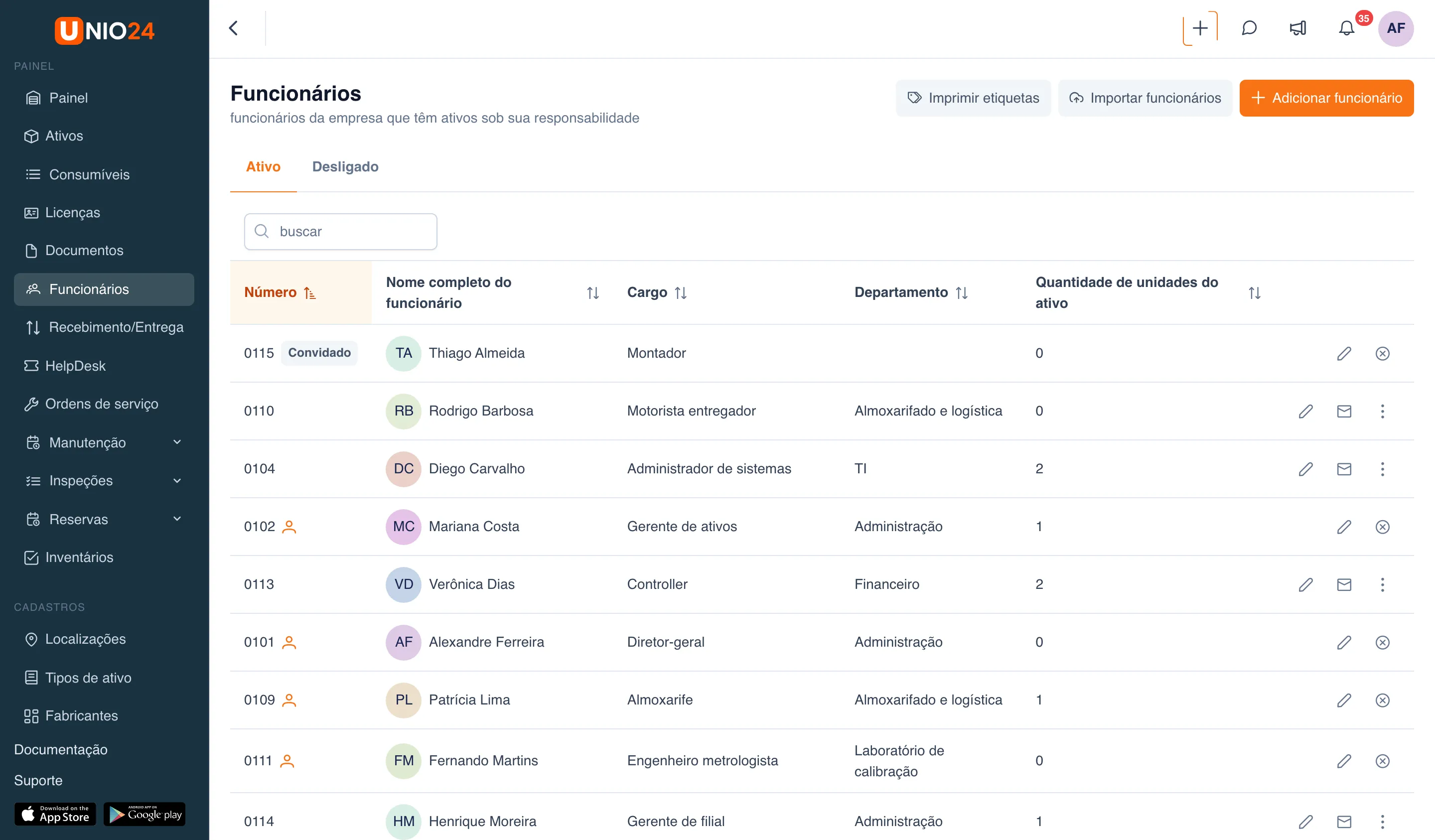Image resolution: width=1435 pixels, height=840 pixels.
Task: Send email to Rodrigo Barbosa via envelope icon
Action: click(x=1344, y=411)
